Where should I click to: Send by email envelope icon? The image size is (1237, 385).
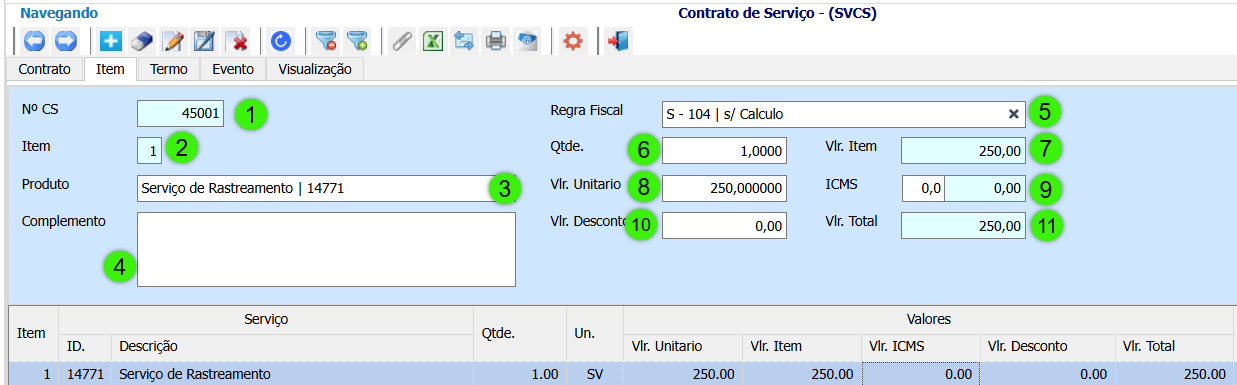click(527, 41)
